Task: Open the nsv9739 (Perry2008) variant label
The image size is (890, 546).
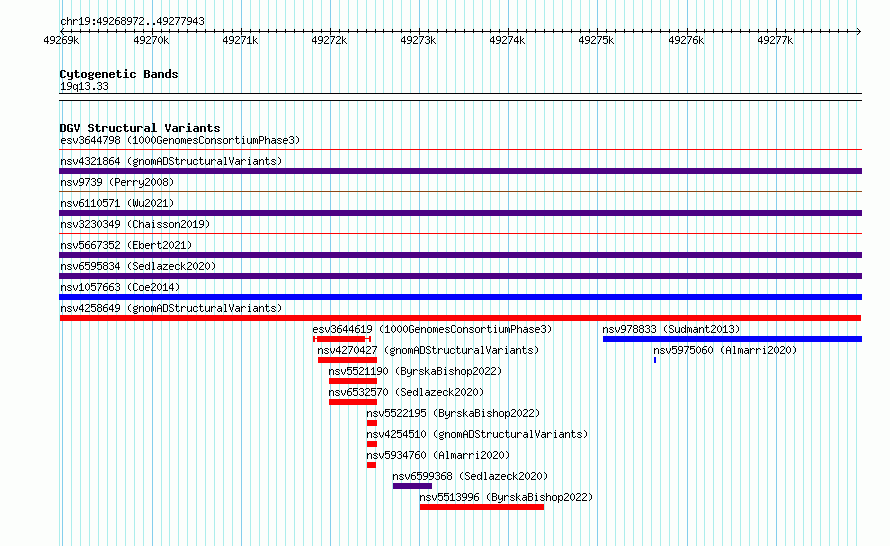Action: 117,182
